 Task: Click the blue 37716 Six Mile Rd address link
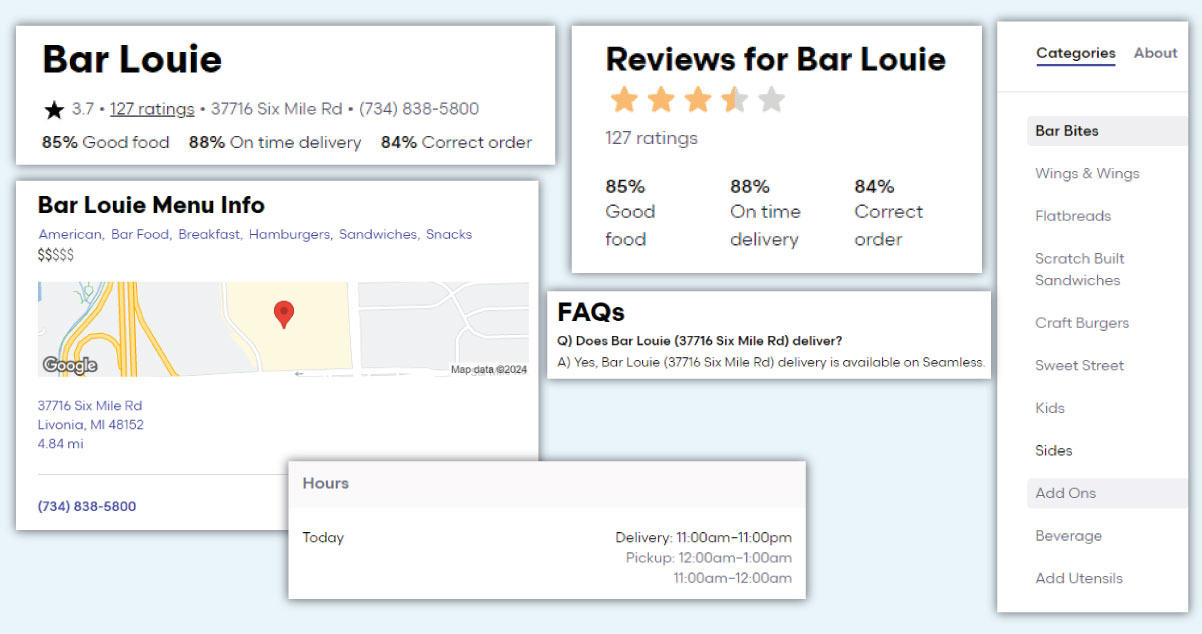[90, 406]
